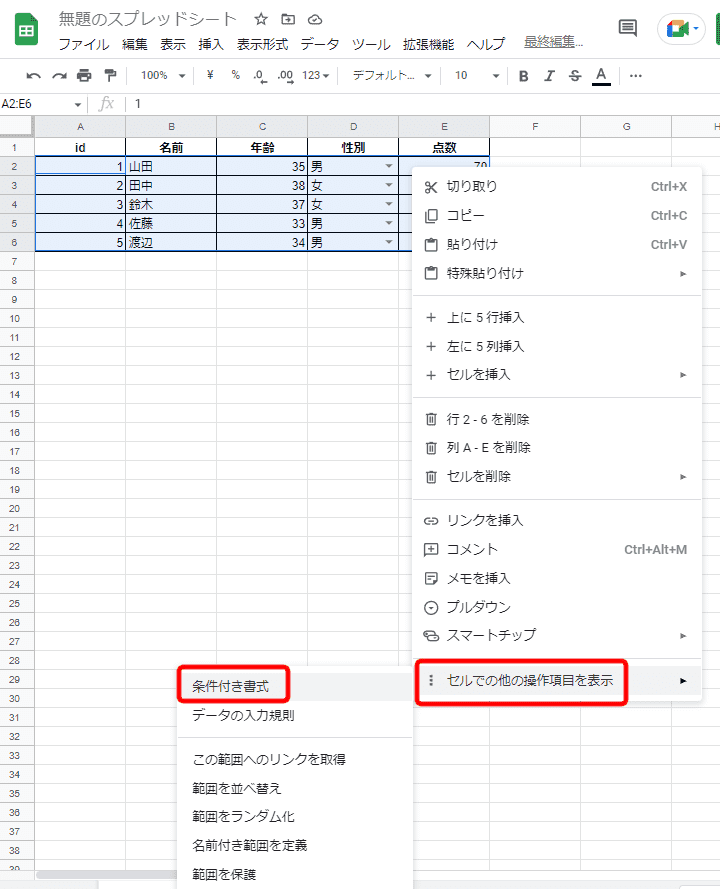Choose コピー from context menu
This screenshot has width=720, height=889.
click(x=556, y=215)
